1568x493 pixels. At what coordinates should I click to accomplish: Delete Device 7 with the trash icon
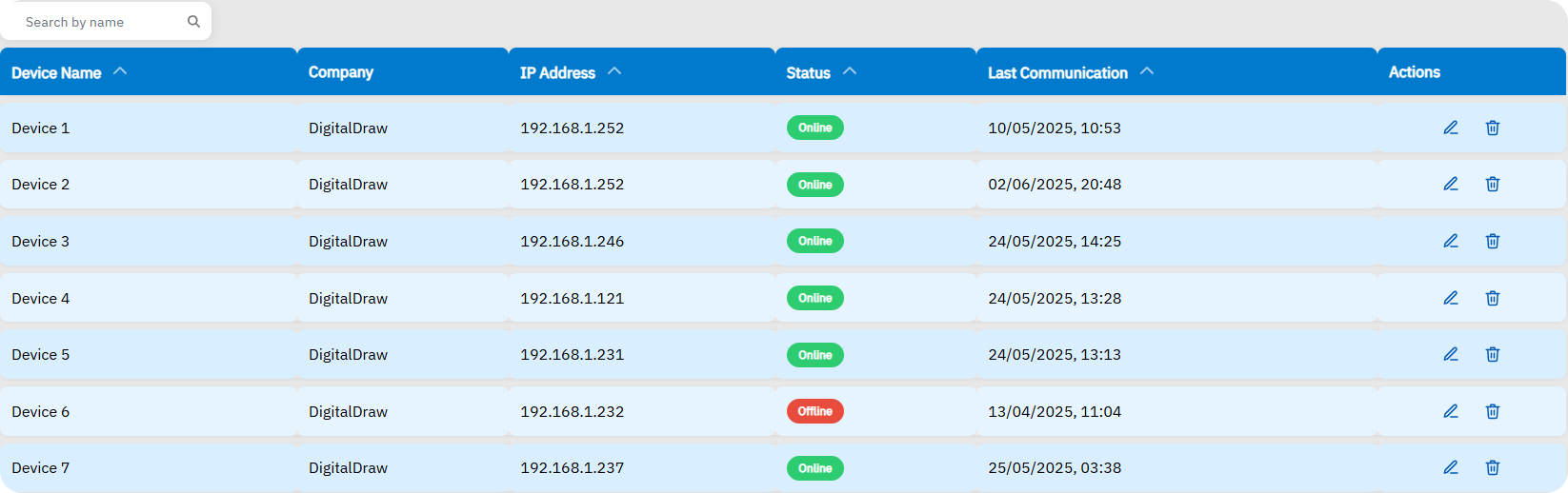pos(1492,467)
